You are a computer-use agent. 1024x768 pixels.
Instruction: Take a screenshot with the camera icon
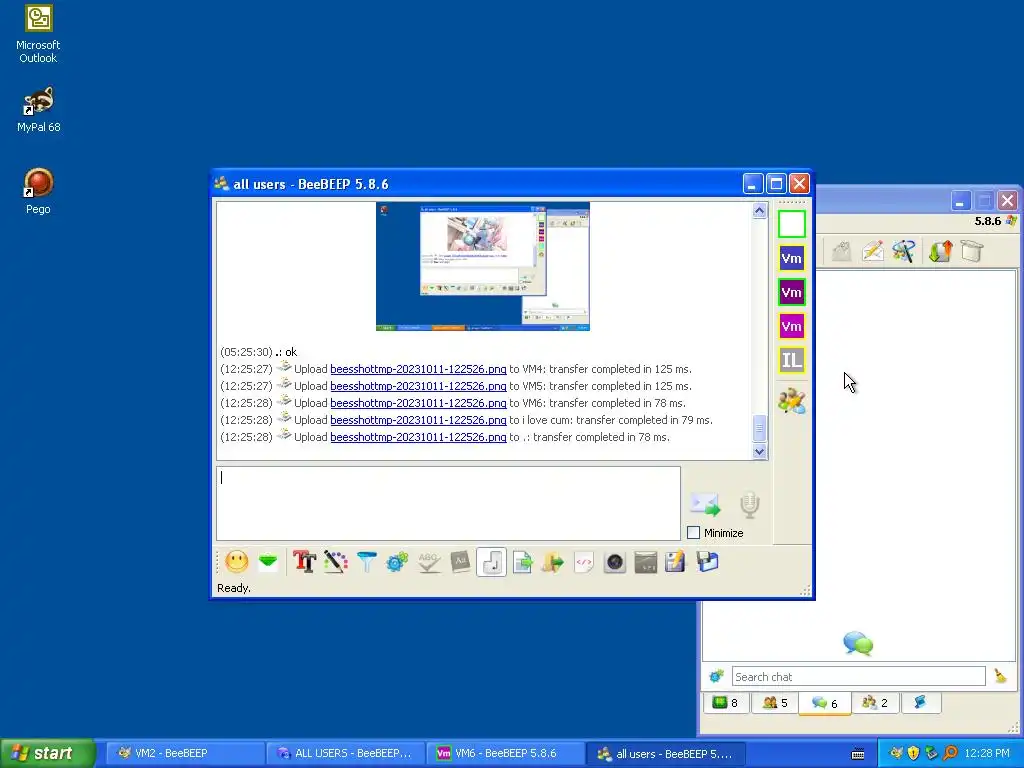tap(615, 562)
